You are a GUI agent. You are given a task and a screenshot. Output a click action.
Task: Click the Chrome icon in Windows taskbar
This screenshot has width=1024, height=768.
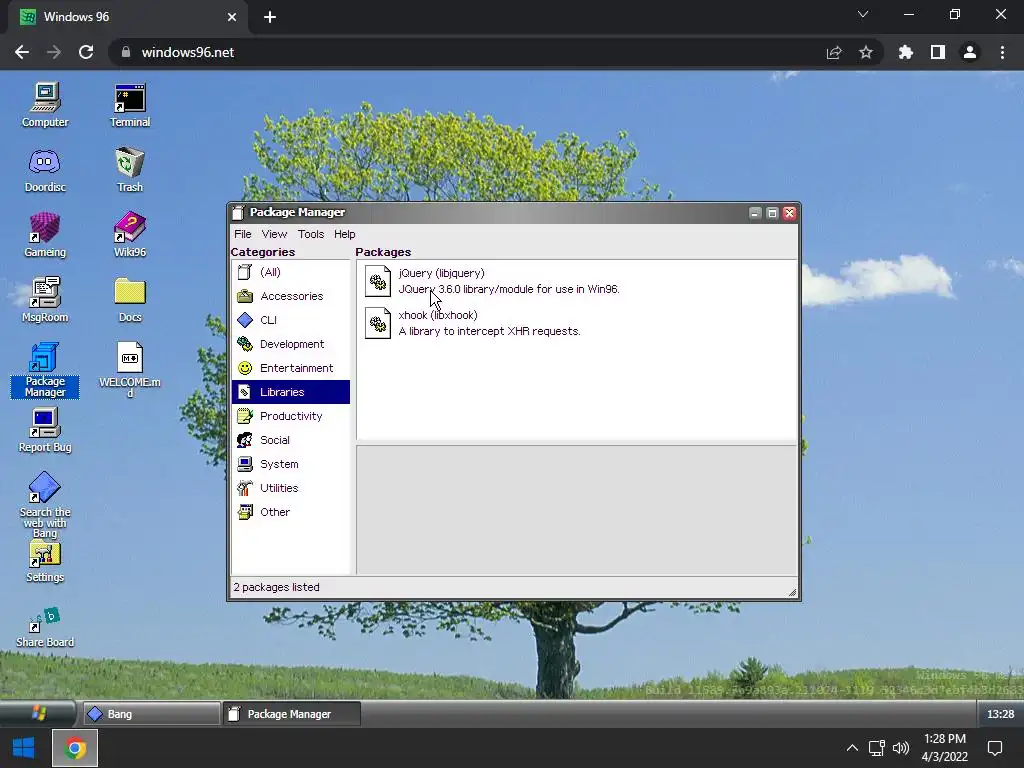(x=74, y=748)
